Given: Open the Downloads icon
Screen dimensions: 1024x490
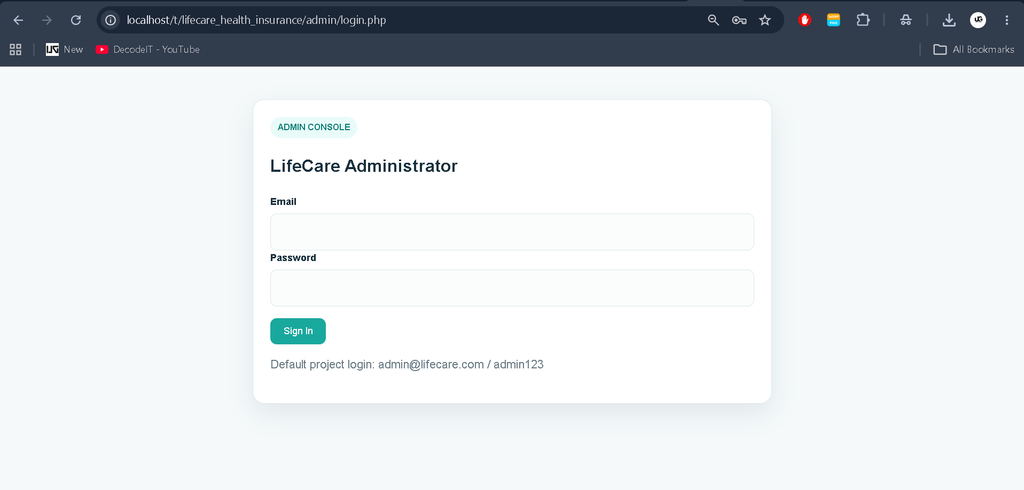Looking at the screenshot, I should point(949,20).
